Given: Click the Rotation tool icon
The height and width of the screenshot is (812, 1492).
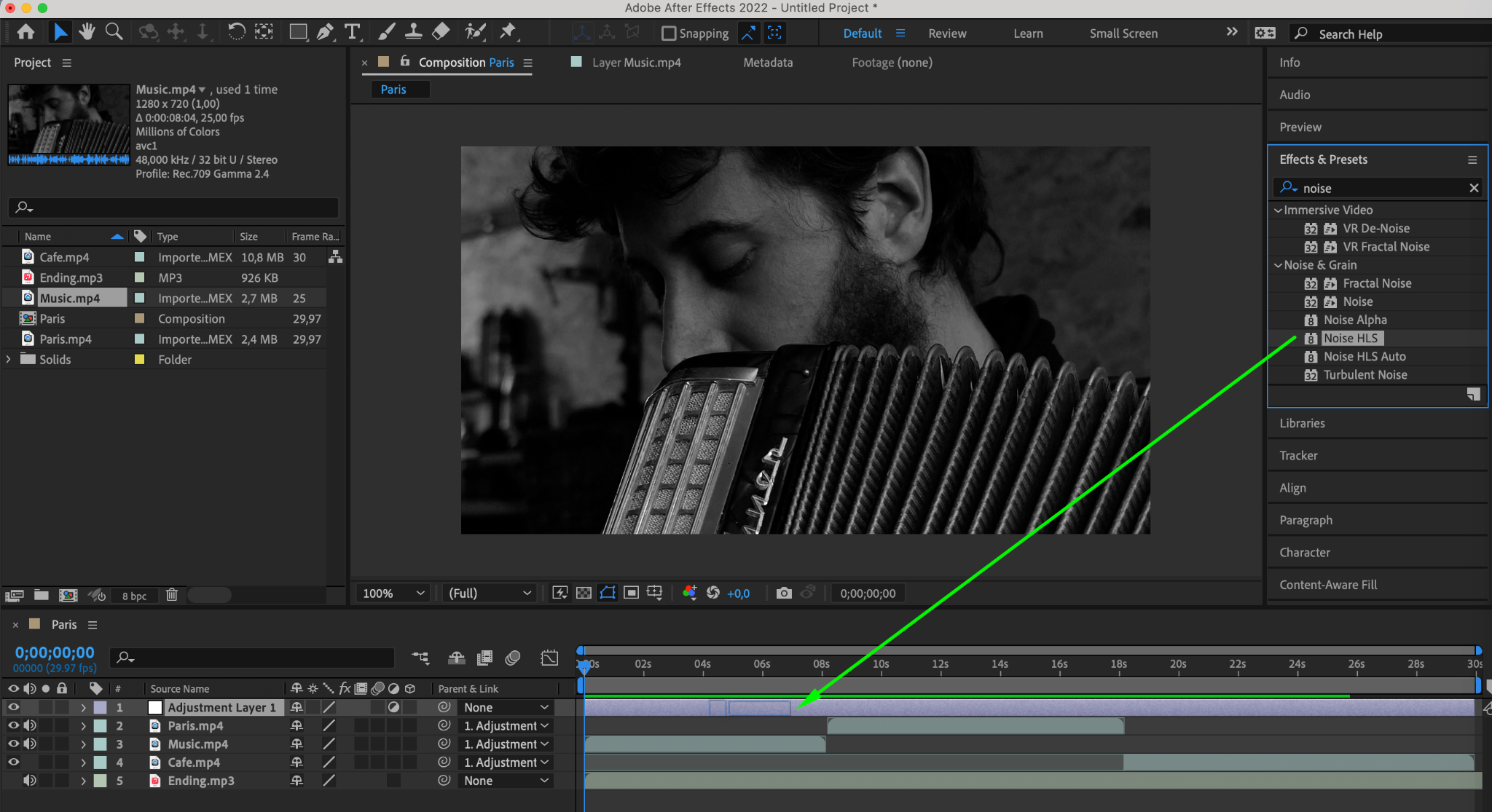Looking at the screenshot, I should coord(236,32).
